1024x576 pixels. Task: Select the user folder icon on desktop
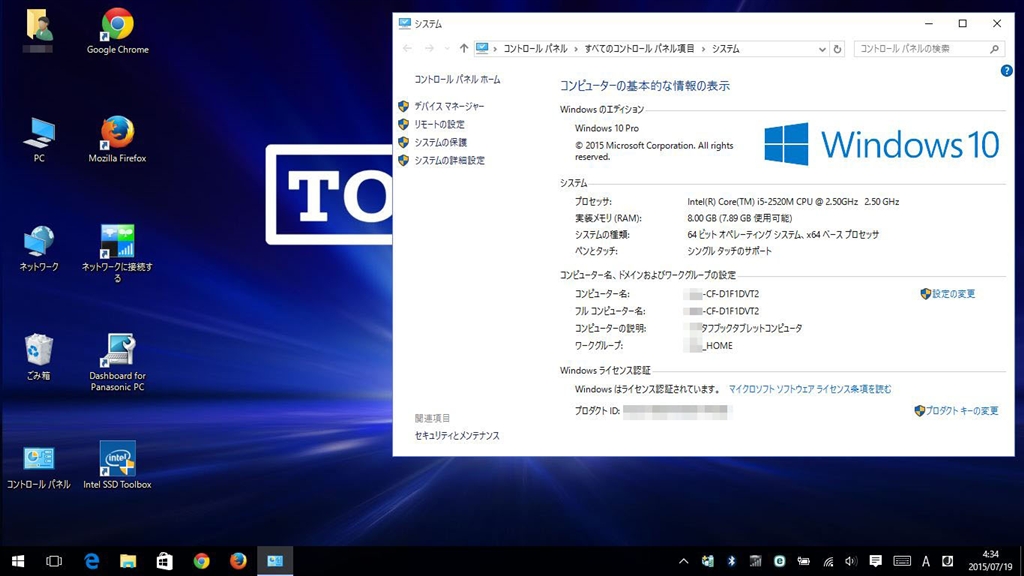coord(39,30)
